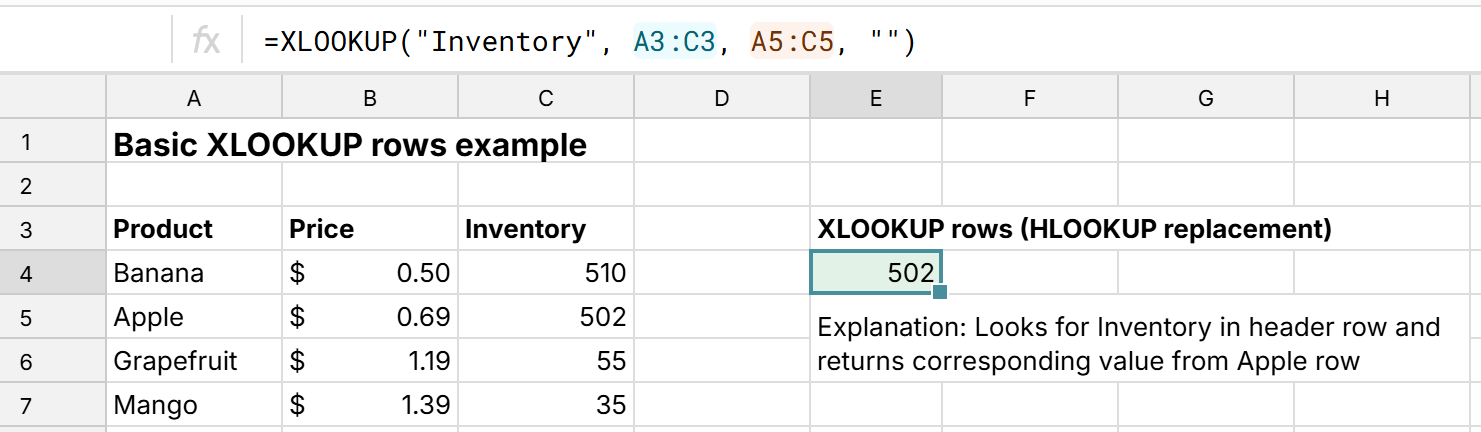Select row 1 header
This screenshot has width=1481, height=432.
26,143
